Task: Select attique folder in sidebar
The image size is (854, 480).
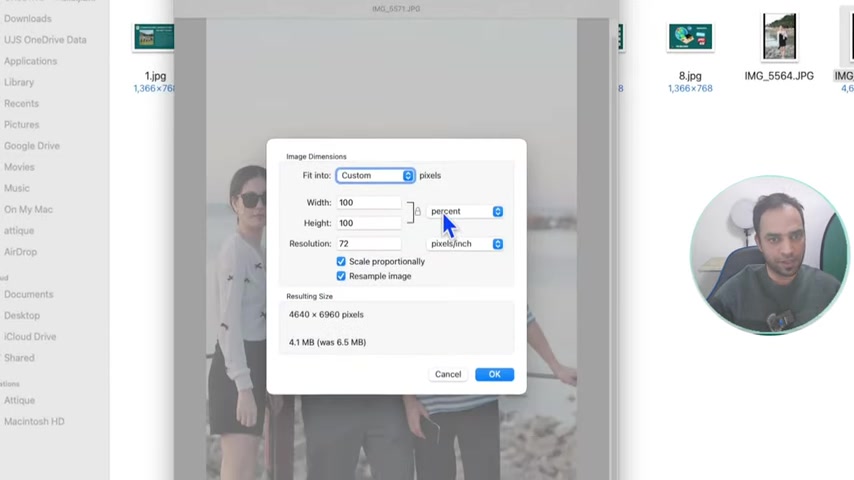Action: [x=19, y=231]
